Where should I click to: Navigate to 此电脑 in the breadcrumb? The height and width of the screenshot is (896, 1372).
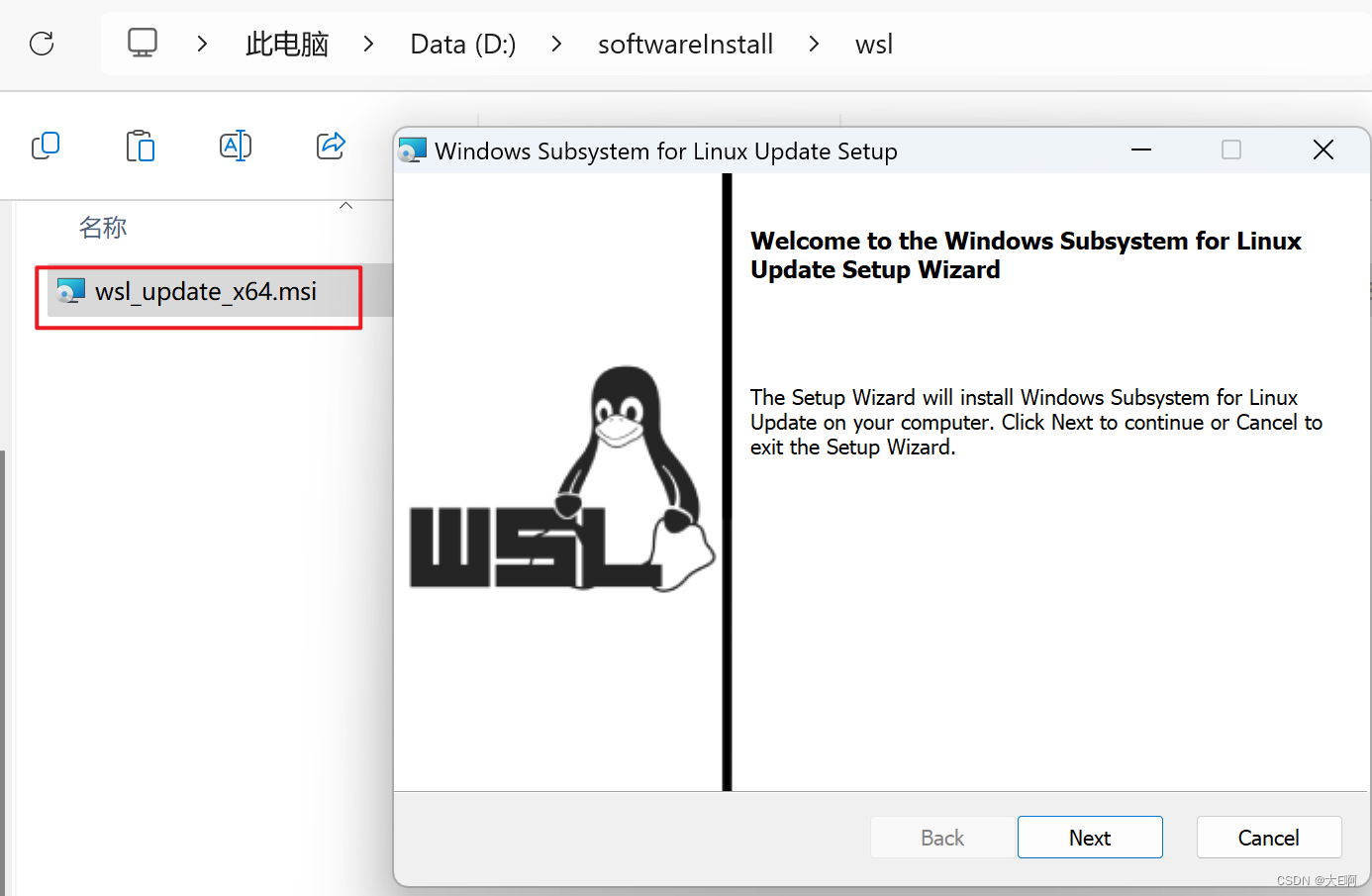287,44
